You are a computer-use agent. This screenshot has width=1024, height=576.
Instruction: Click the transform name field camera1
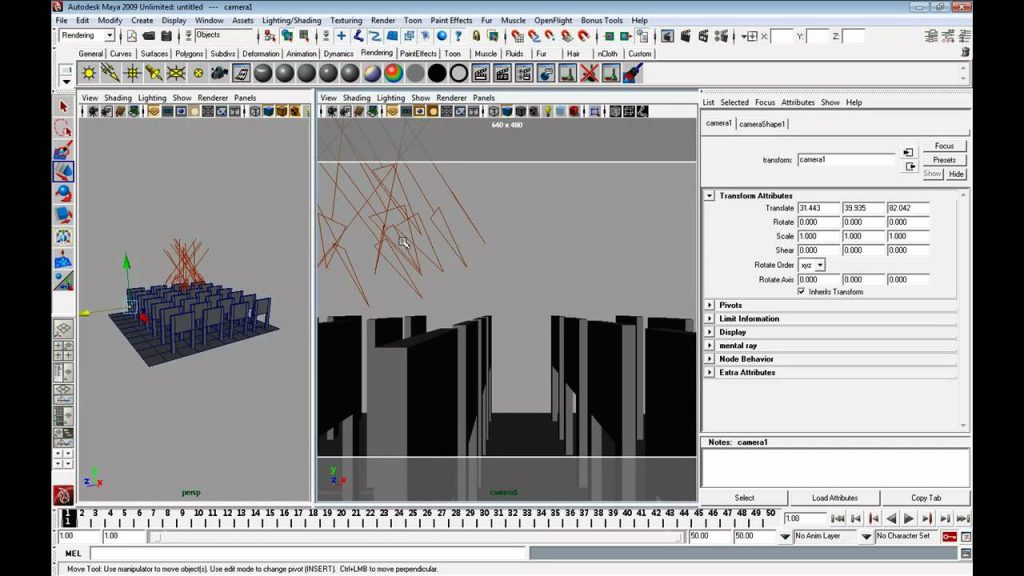[846, 159]
